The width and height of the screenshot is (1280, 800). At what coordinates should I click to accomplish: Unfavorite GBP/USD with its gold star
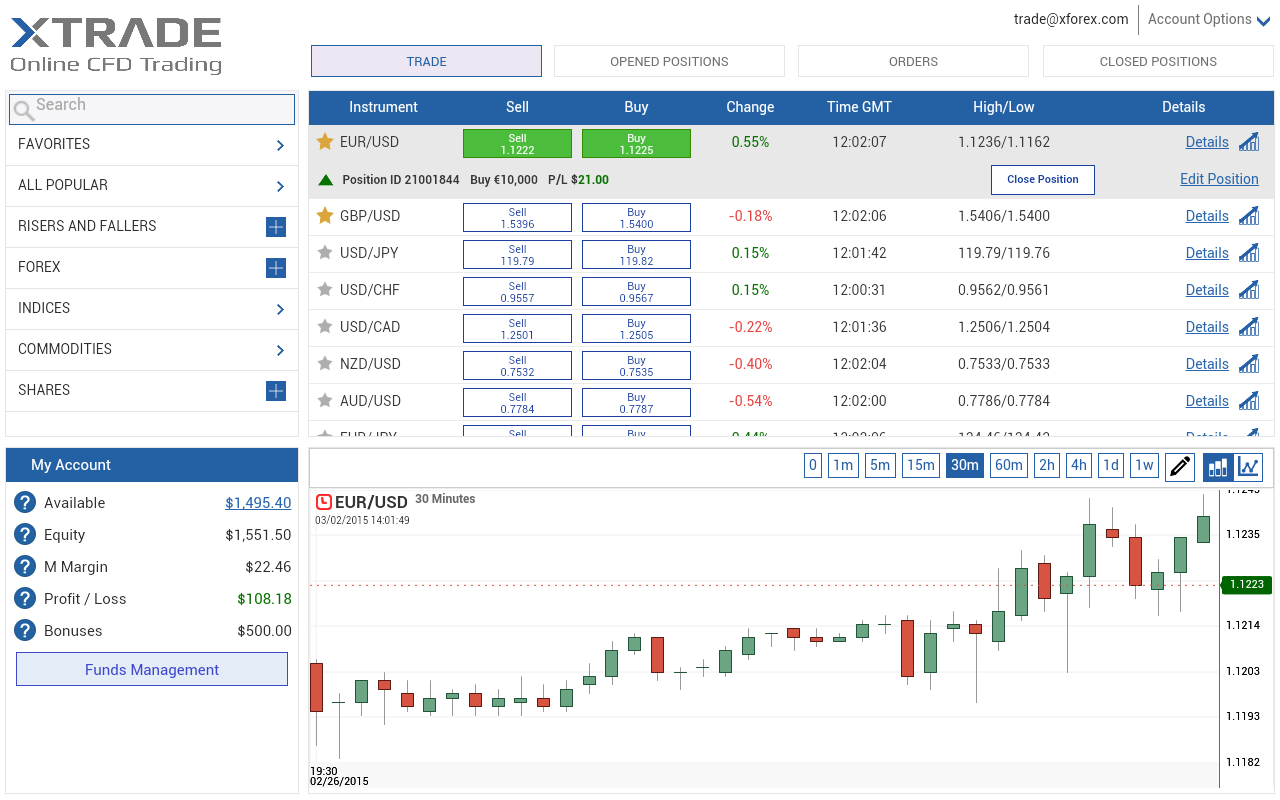(x=324, y=216)
